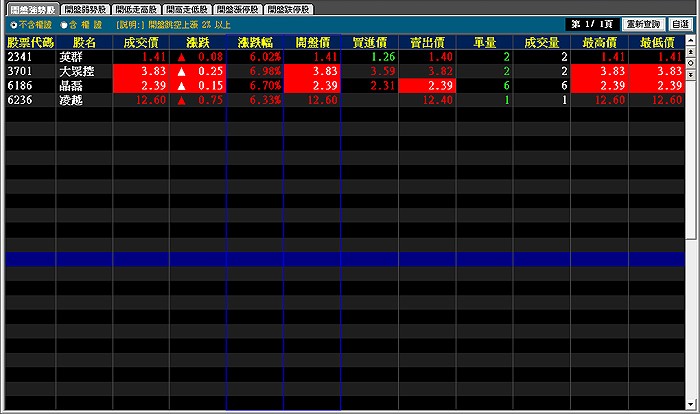Click the scrollbar down arrow at bottom
700x414 pixels.
tap(691, 405)
